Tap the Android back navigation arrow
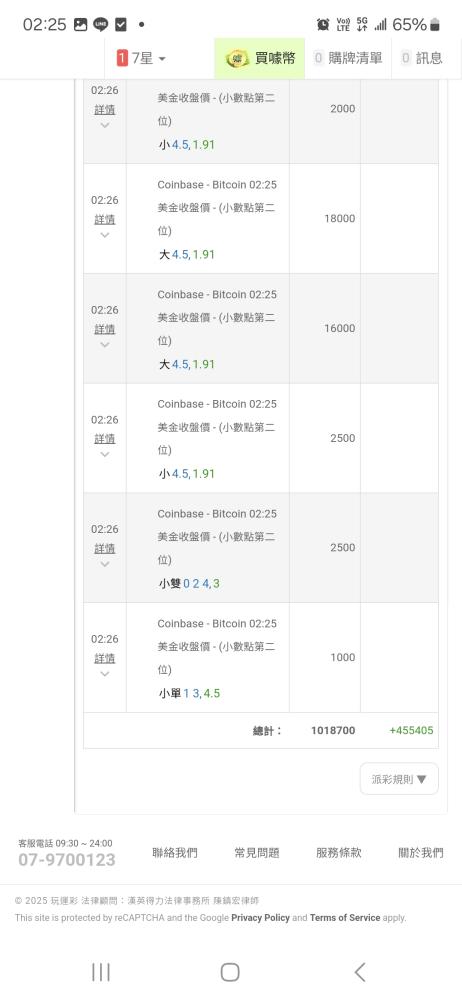Image resolution: width=462 pixels, height=1000 pixels. pyautogui.click(x=360, y=972)
